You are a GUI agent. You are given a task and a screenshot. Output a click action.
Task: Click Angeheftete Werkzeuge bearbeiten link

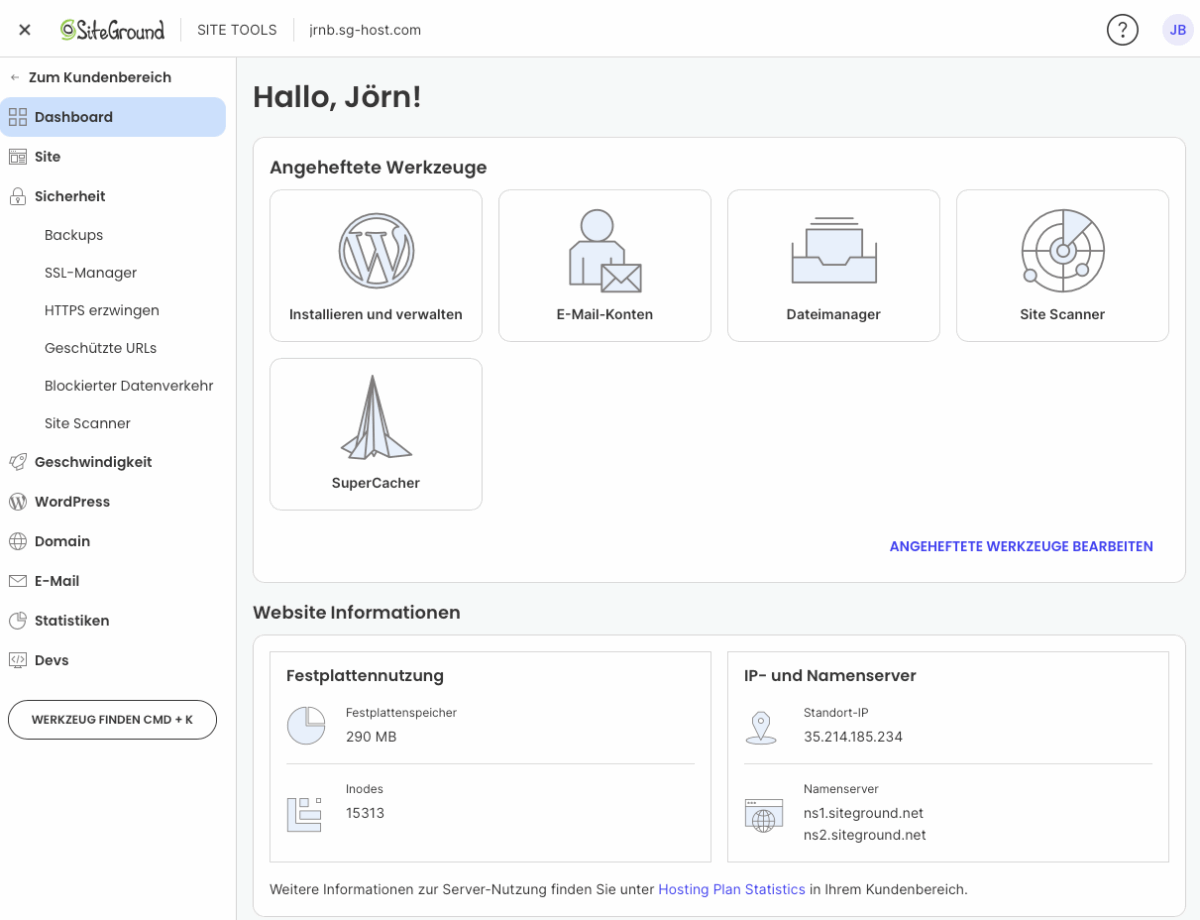1021,547
